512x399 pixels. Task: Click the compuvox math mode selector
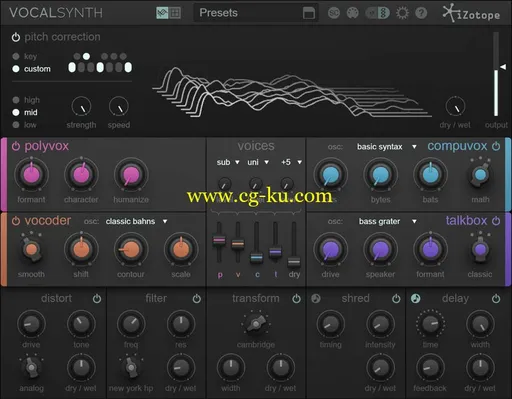480,174
